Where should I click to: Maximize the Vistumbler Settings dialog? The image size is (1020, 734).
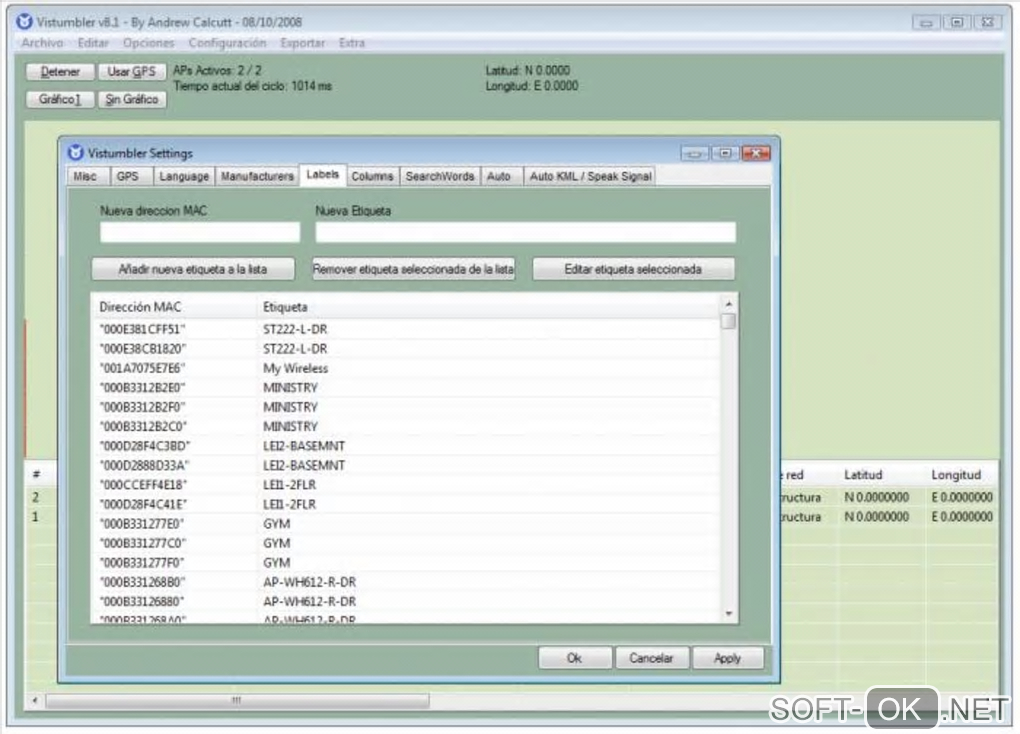click(x=725, y=153)
